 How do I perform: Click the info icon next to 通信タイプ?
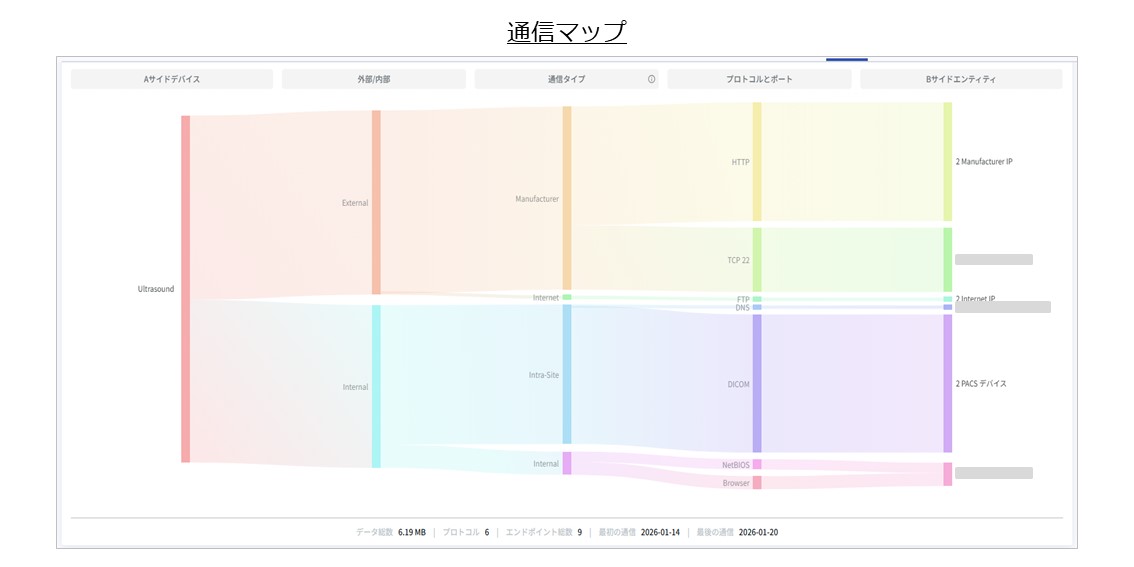(651, 79)
